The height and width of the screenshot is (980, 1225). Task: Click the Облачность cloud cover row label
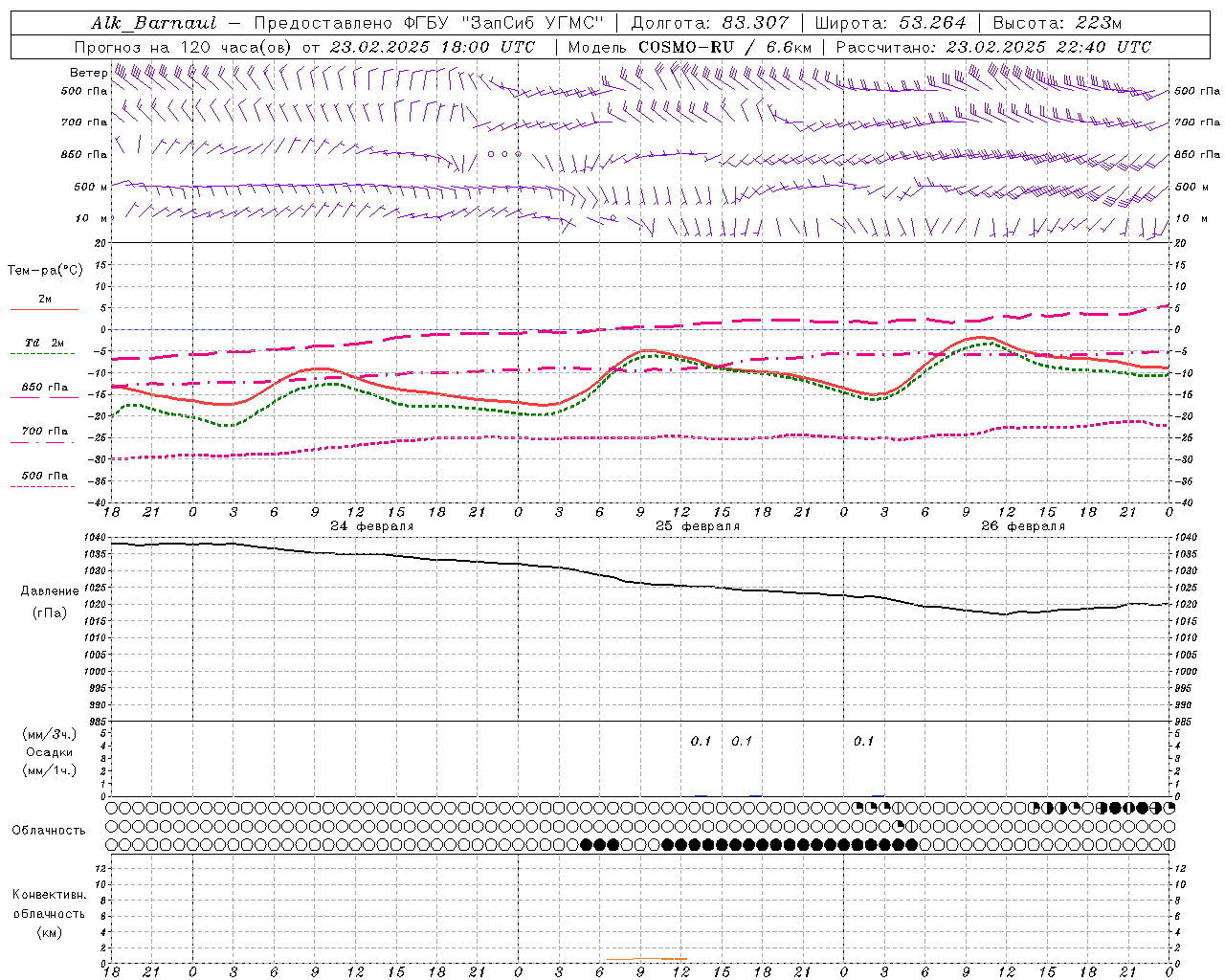coord(49,830)
